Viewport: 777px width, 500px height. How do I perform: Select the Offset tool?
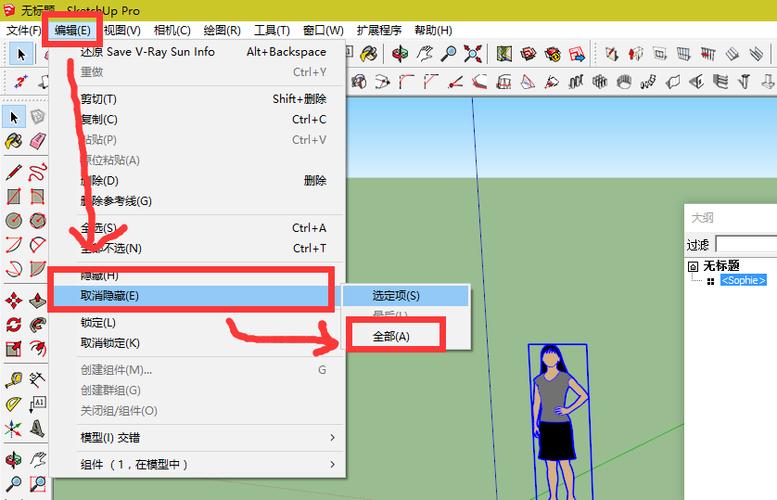pos(38,349)
